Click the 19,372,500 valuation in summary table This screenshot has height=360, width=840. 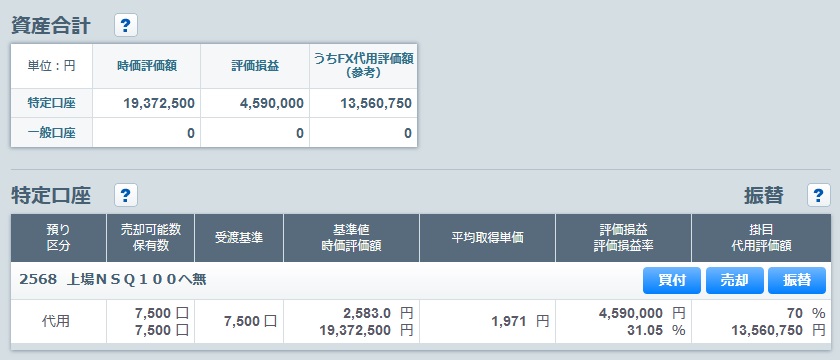[160, 103]
